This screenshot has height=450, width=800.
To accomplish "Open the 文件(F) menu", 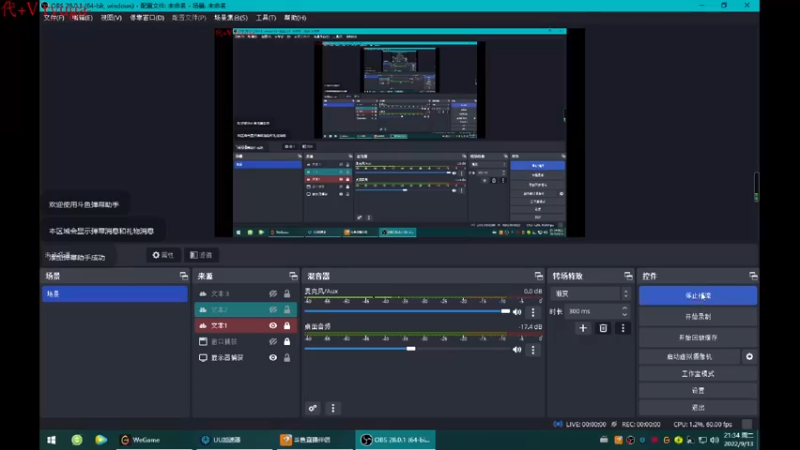I will click(x=54, y=17).
